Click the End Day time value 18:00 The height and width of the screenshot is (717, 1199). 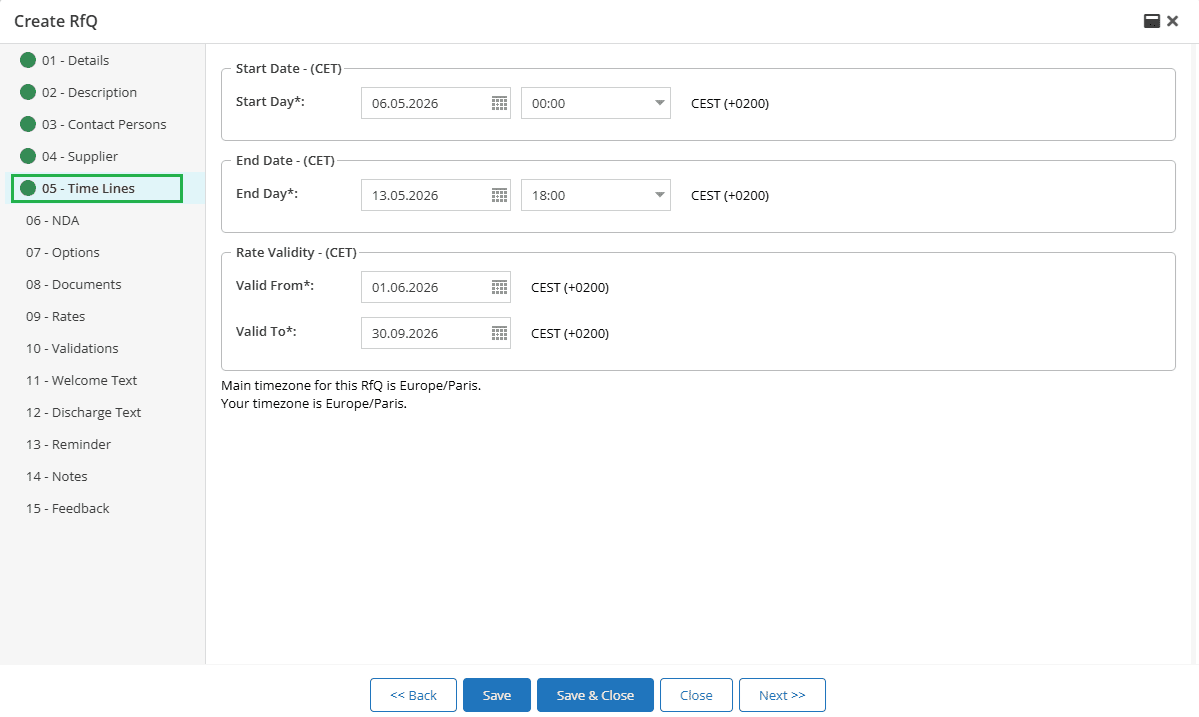pos(548,196)
